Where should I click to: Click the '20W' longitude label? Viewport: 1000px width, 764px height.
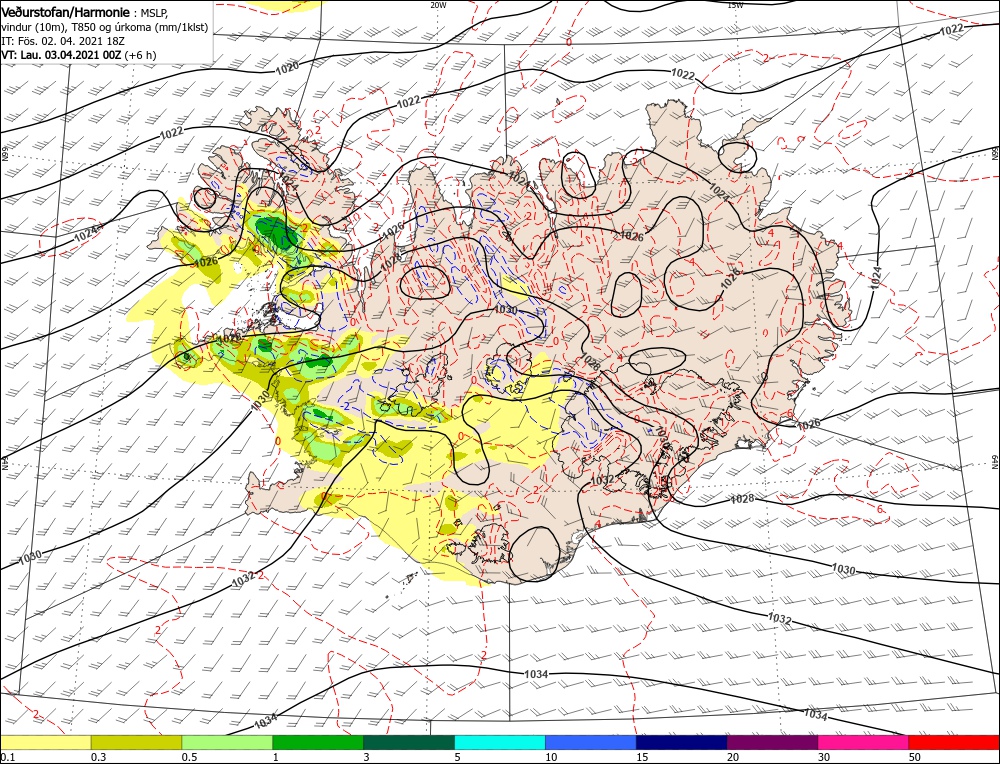click(x=438, y=4)
